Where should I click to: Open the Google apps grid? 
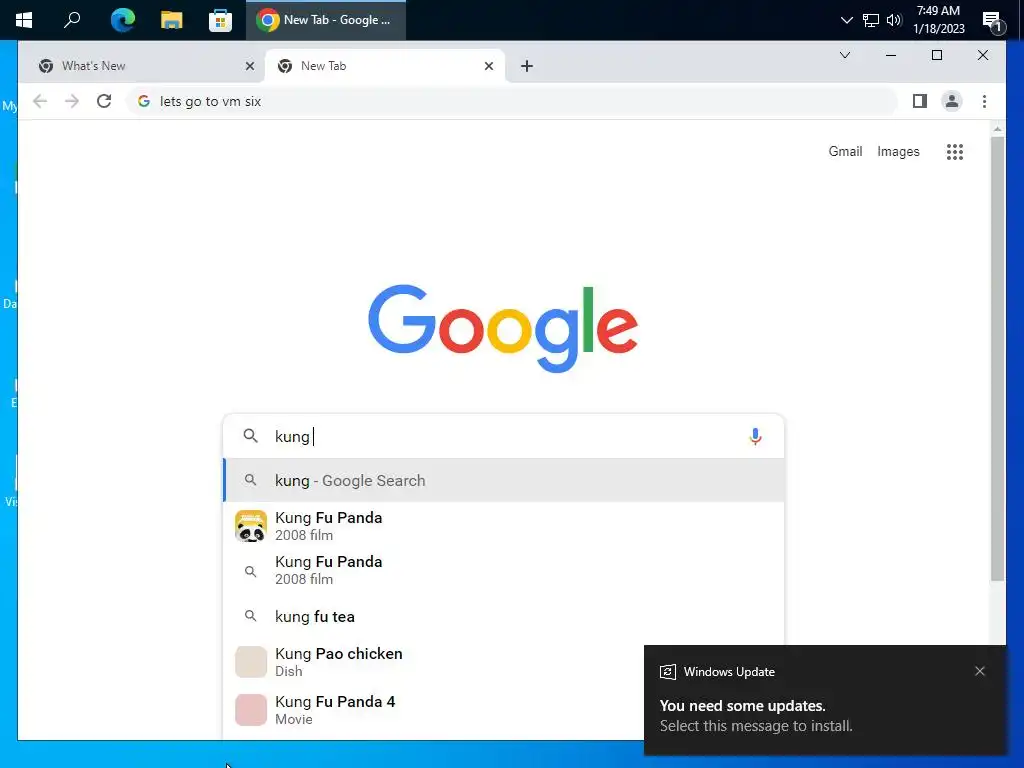pos(955,152)
